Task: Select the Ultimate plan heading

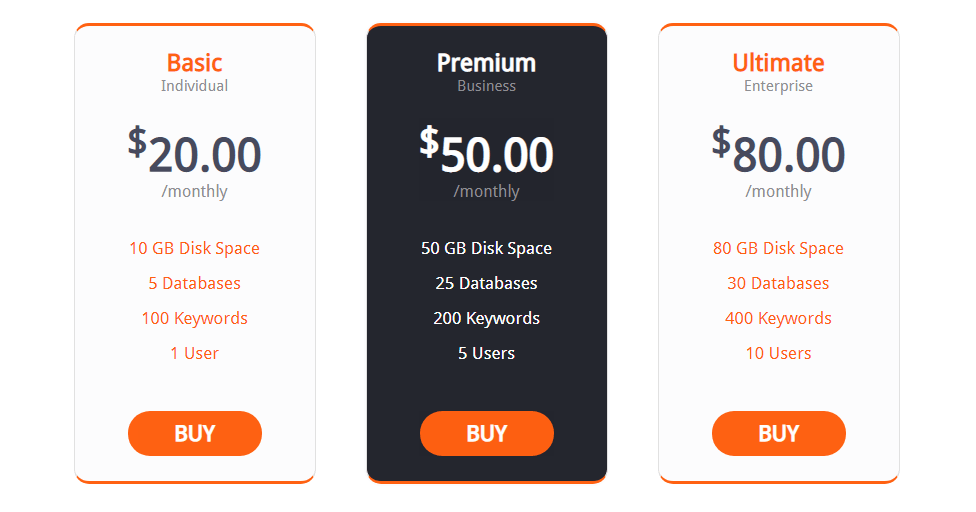Action: 779,63
